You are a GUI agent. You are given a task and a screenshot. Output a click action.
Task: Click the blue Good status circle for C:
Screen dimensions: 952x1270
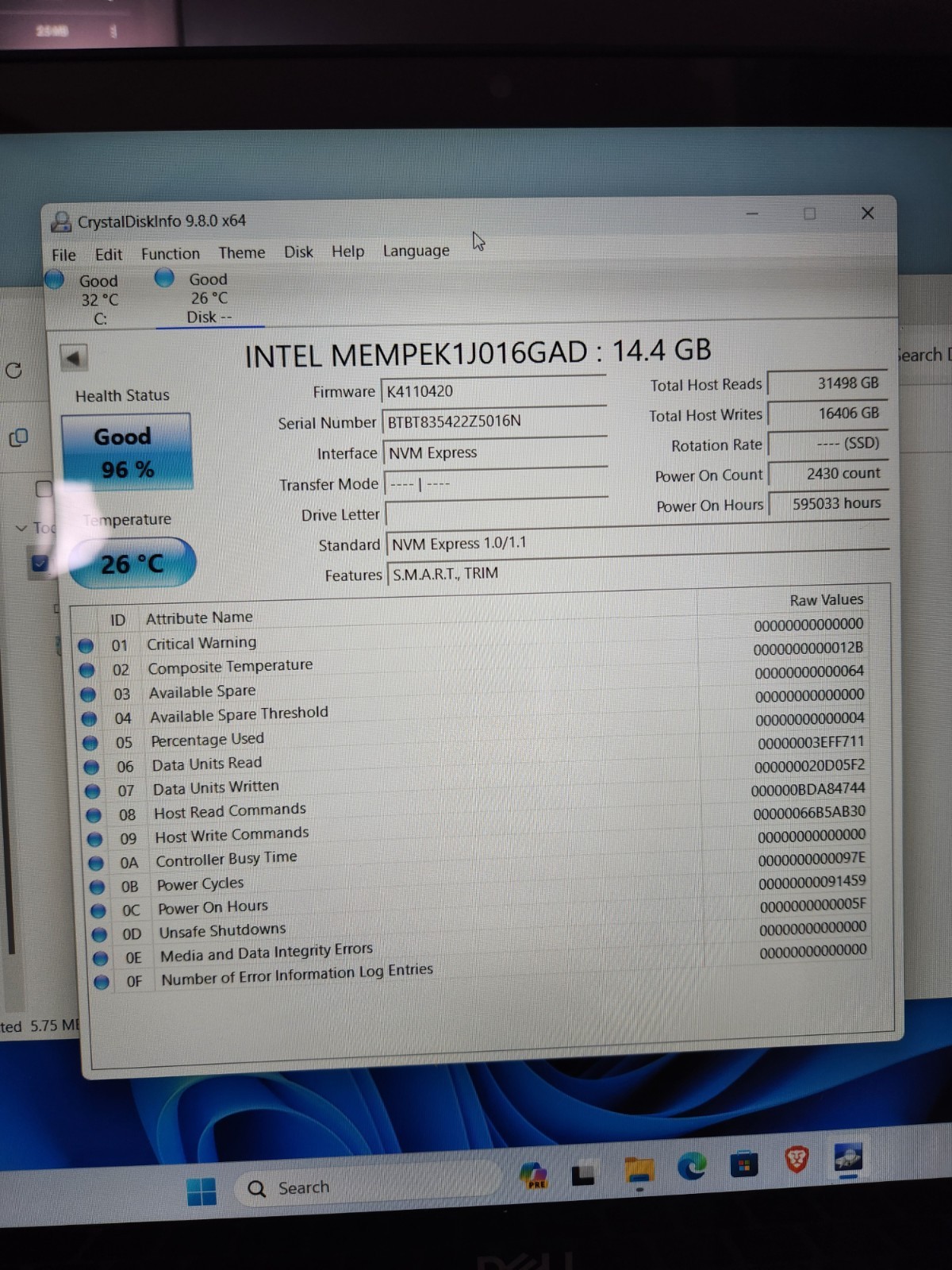click(x=55, y=279)
